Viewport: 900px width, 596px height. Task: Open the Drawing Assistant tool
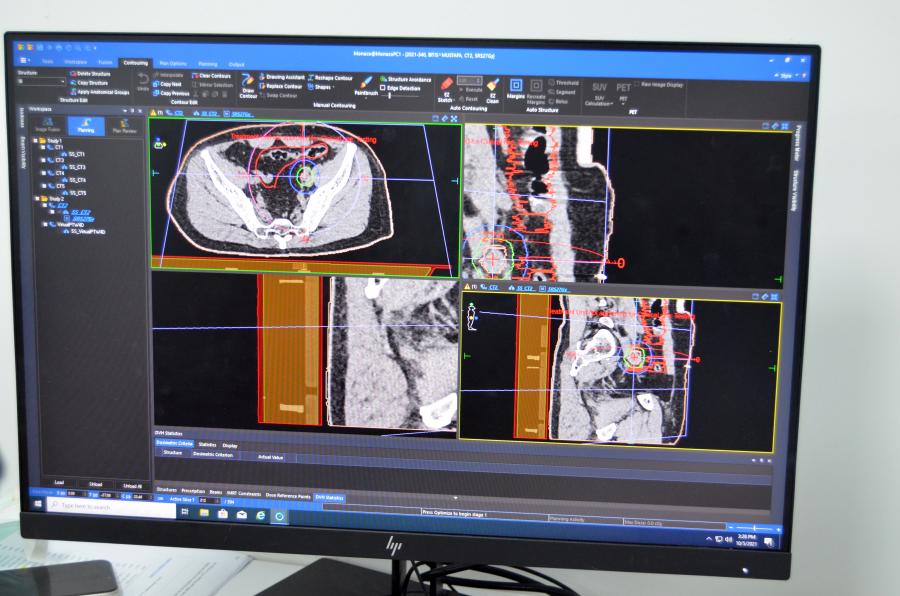click(284, 77)
